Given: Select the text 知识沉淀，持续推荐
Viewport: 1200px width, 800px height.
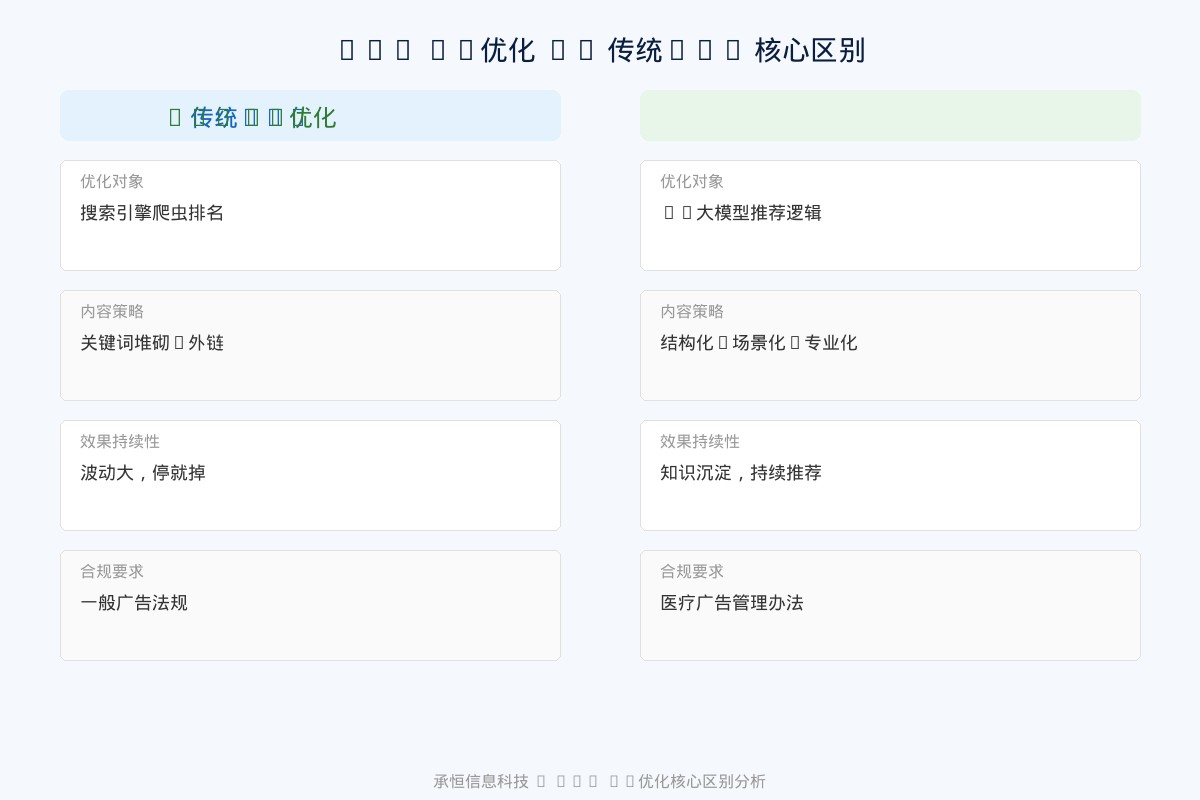Looking at the screenshot, I should pyautogui.click(x=741, y=473).
